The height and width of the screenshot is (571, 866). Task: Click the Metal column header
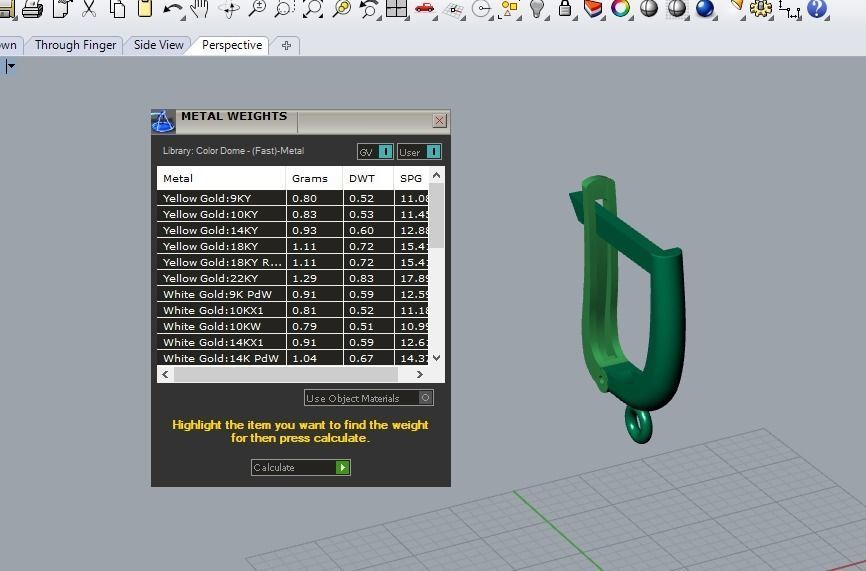[221, 178]
